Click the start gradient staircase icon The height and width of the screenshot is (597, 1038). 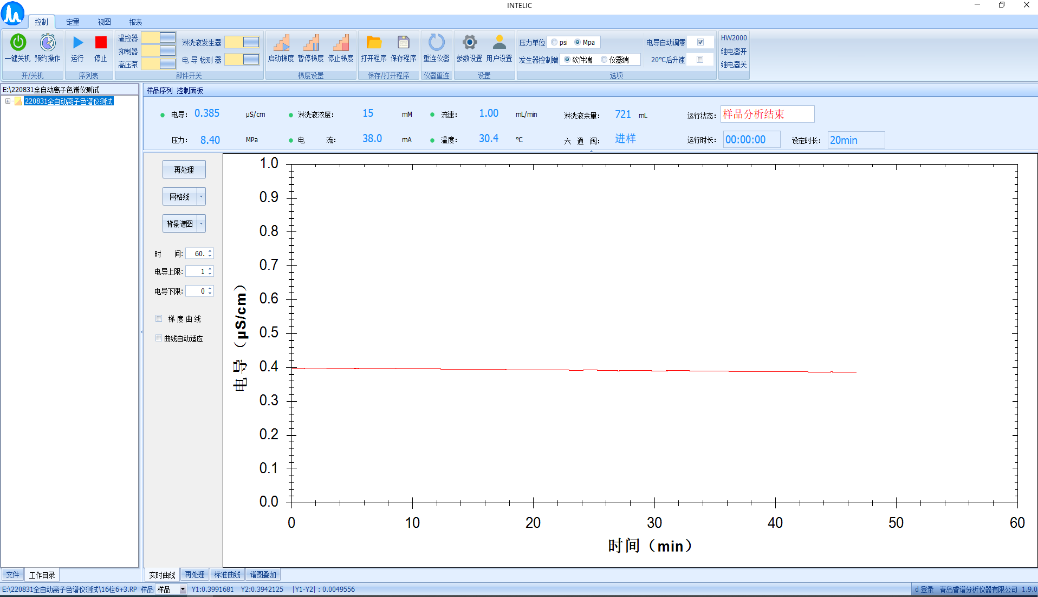click(281, 43)
